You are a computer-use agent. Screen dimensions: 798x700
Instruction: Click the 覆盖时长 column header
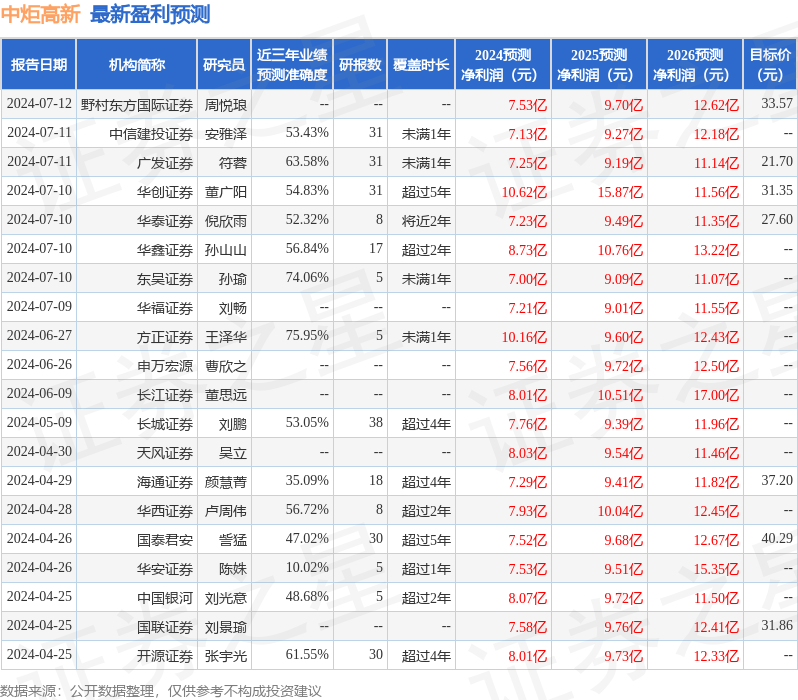click(x=421, y=65)
